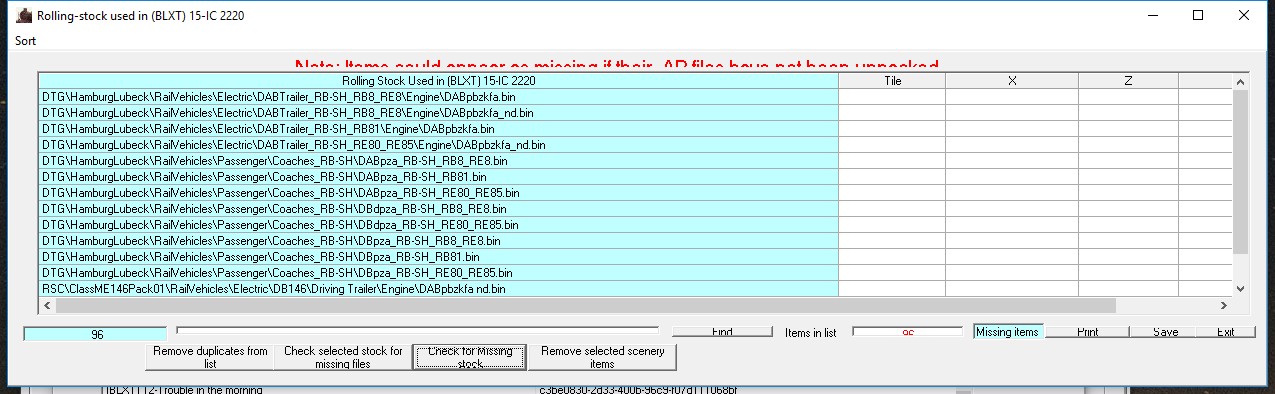The height and width of the screenshot is (394, 1275).
Task: Select row DABpza_RB-SH_RB8_RE8.bin
Action: point(439,161)
